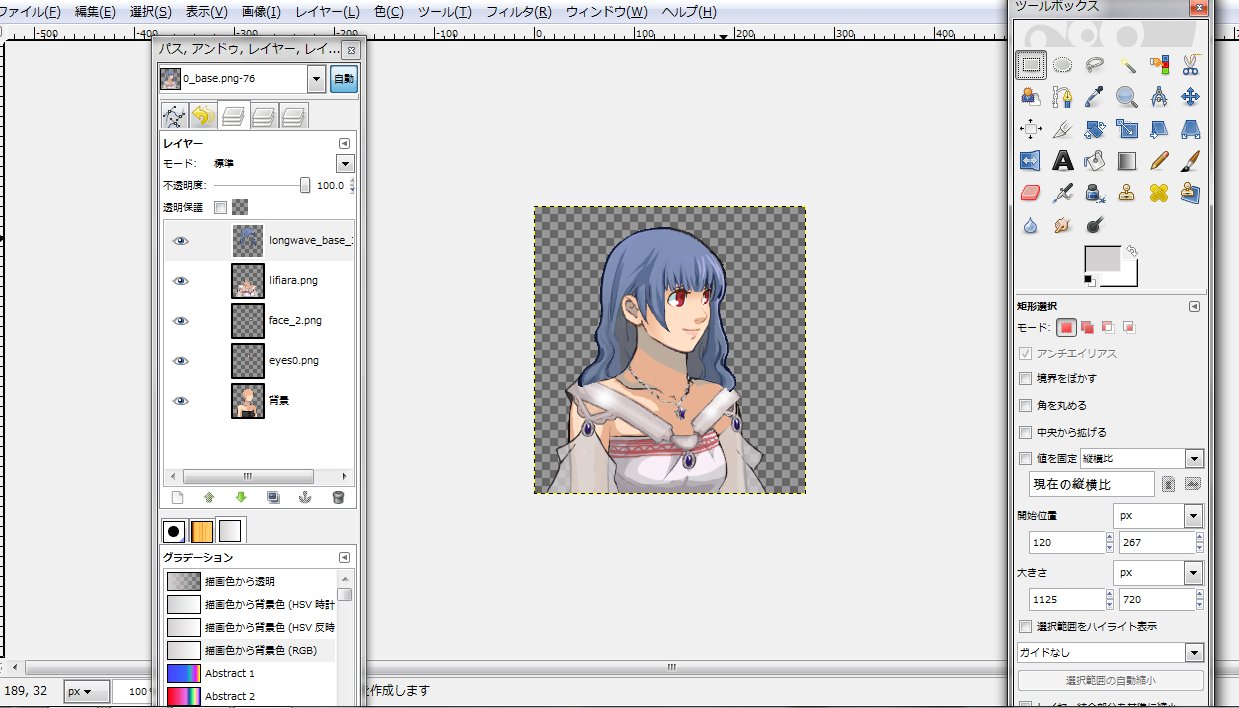Open the レイヤー menu in menu bar

(x=327, y=12)
